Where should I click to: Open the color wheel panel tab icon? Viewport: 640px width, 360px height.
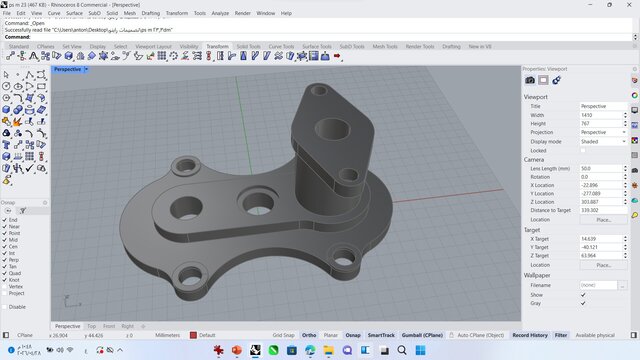(635, 95)
